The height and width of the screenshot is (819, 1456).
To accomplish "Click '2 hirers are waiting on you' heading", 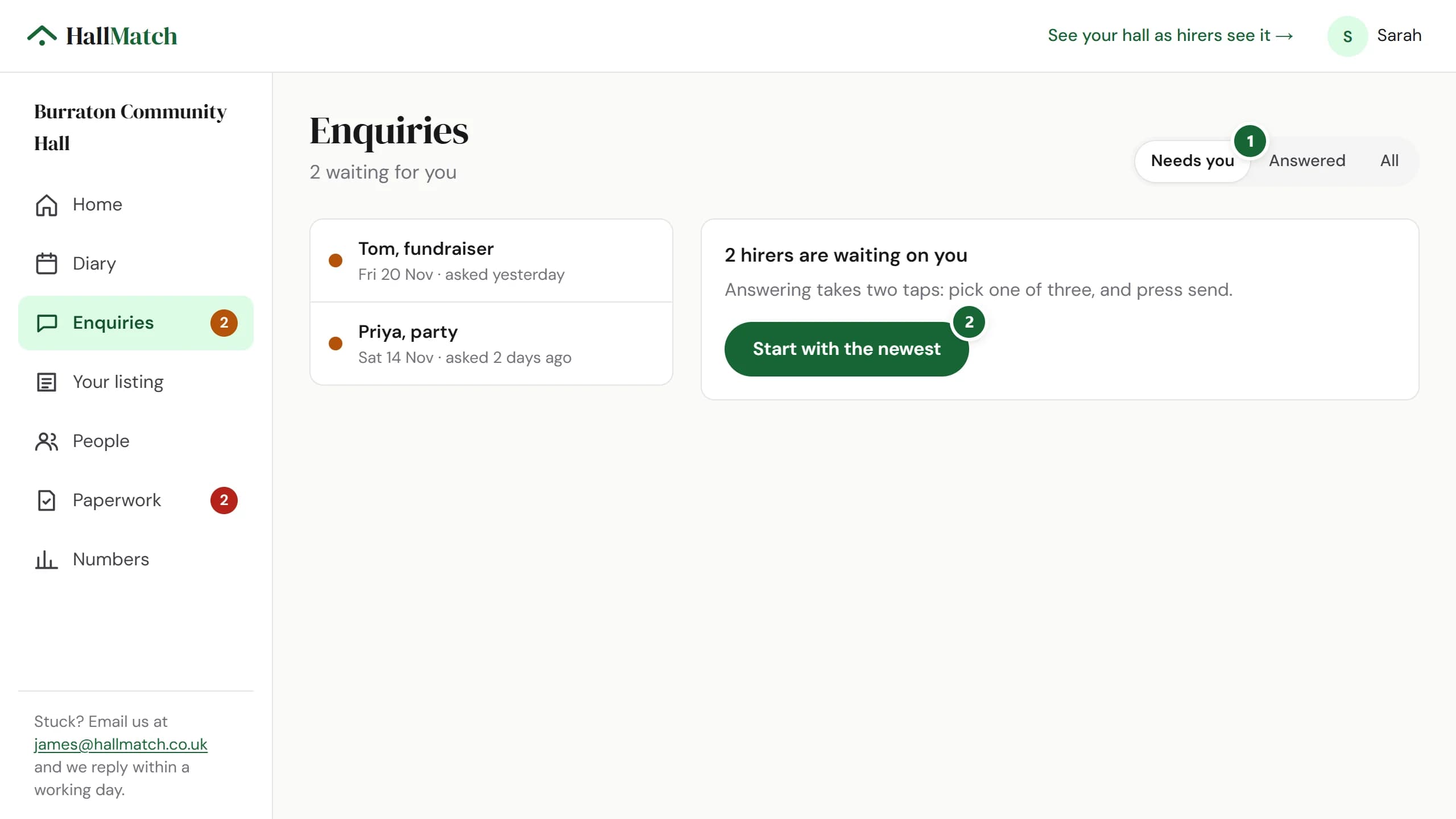I will point(846,255).
